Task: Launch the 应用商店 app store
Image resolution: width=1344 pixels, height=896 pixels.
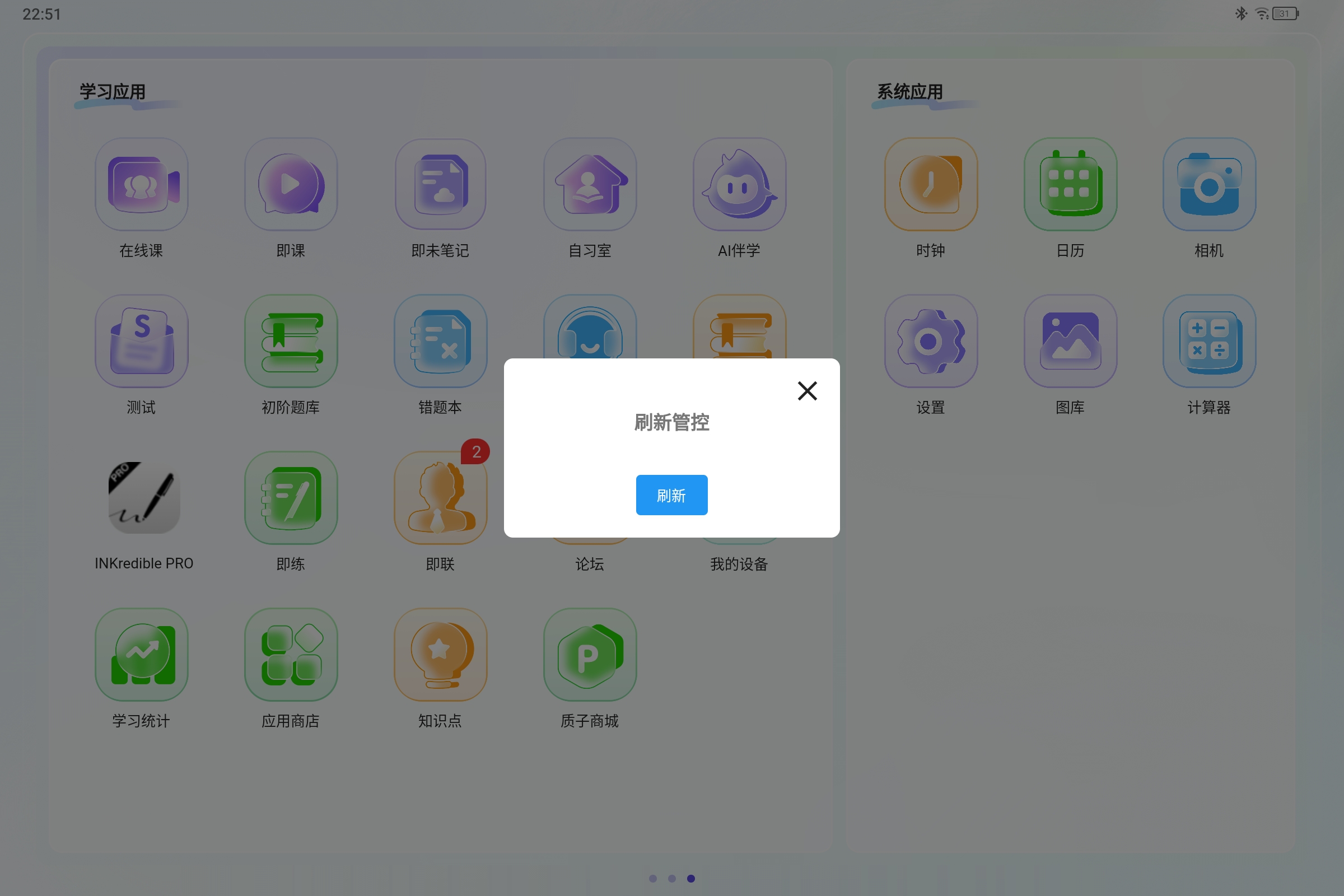Action: (291, 654)
